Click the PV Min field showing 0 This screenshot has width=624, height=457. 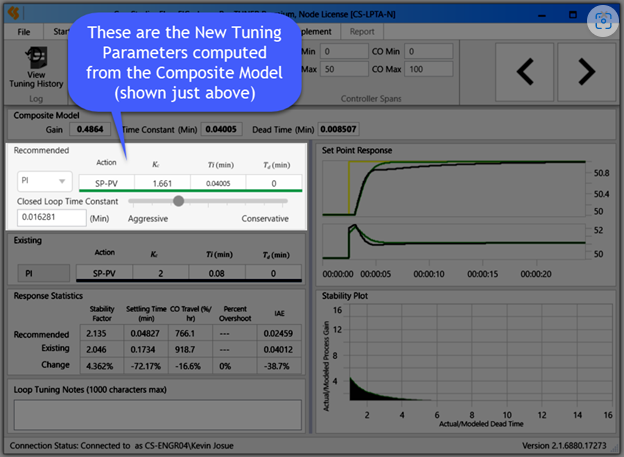[344, 51]
